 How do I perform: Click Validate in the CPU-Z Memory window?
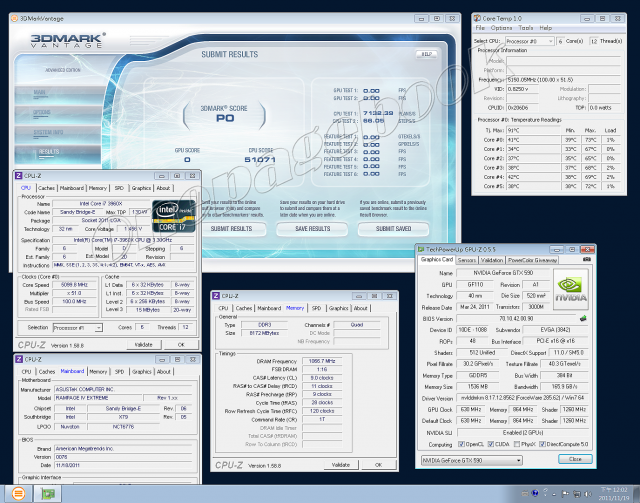[341, 465]
